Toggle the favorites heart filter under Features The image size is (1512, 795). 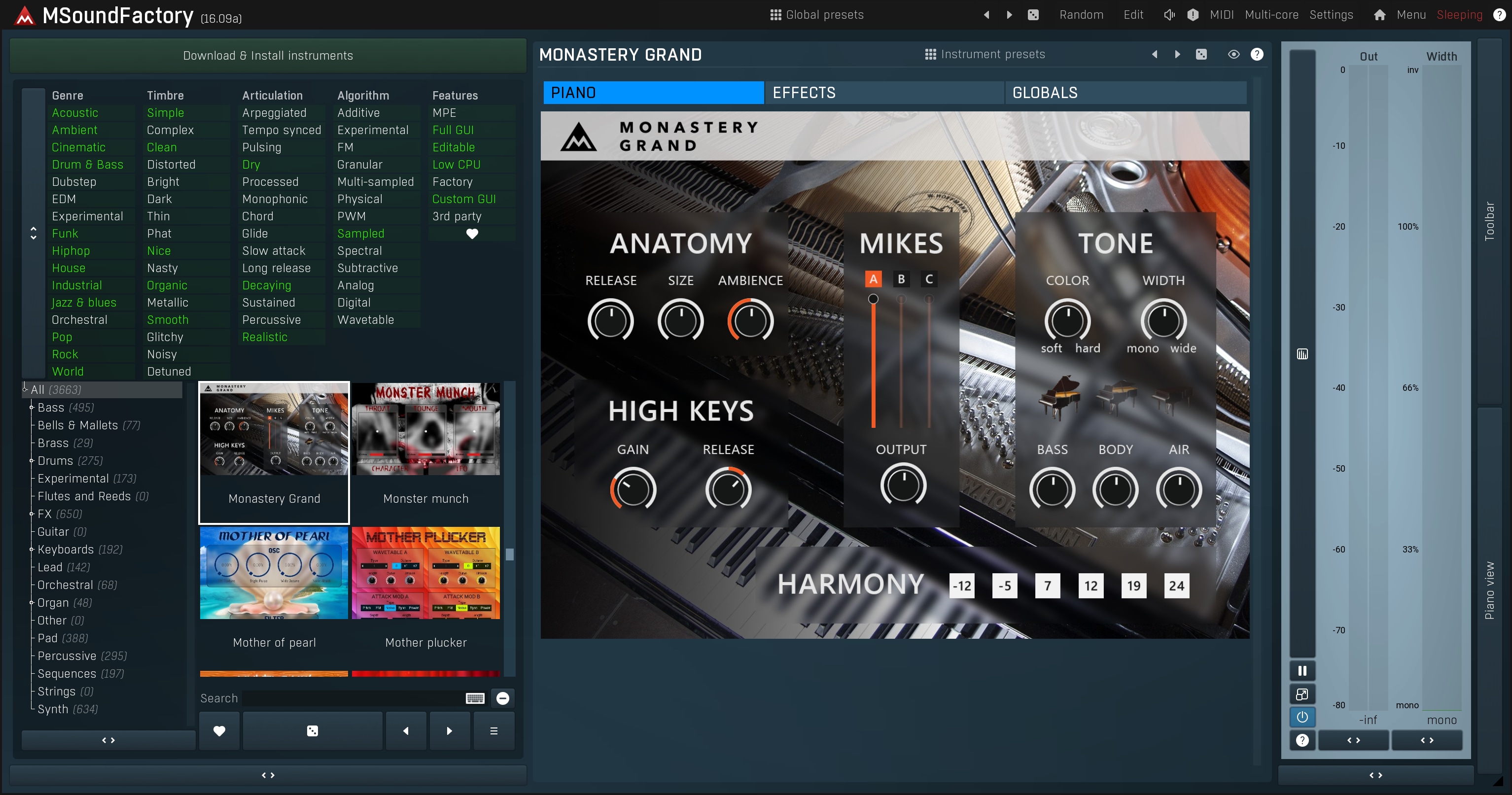(x=471, y=234)
